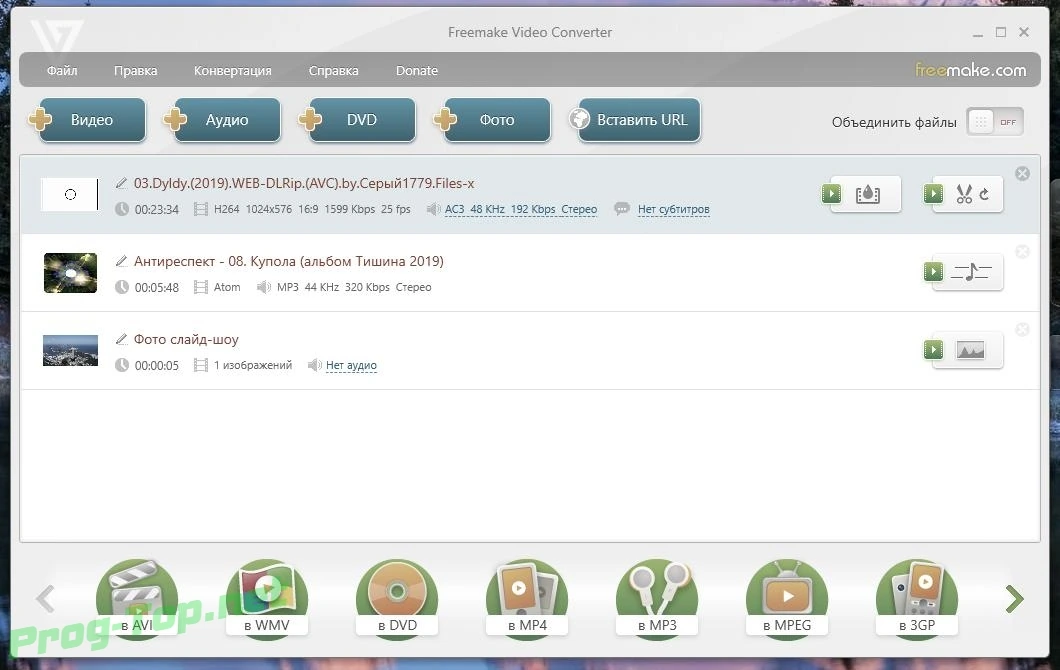Open scissors cut editor for 03.Dyldy video

pyautogui.click(x=971, y=194)
